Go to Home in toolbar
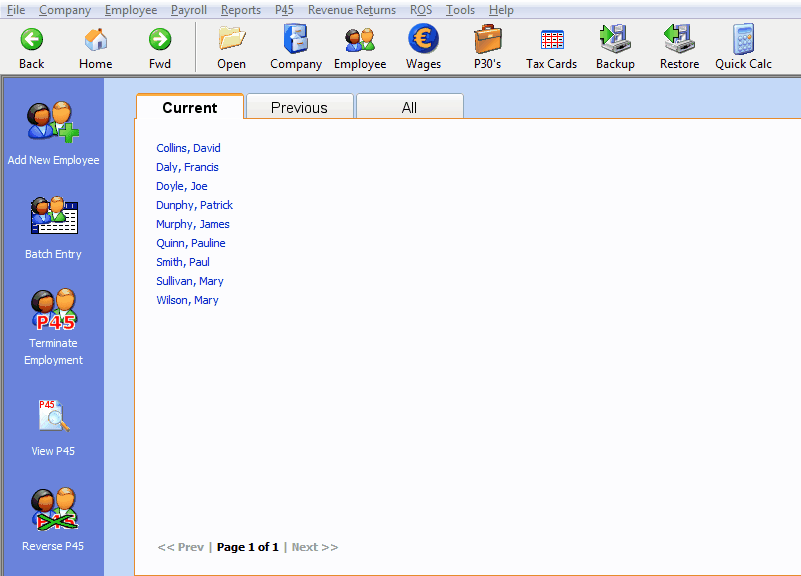The width and height of the screenshot is (801, 576). (x=96, y=40)
